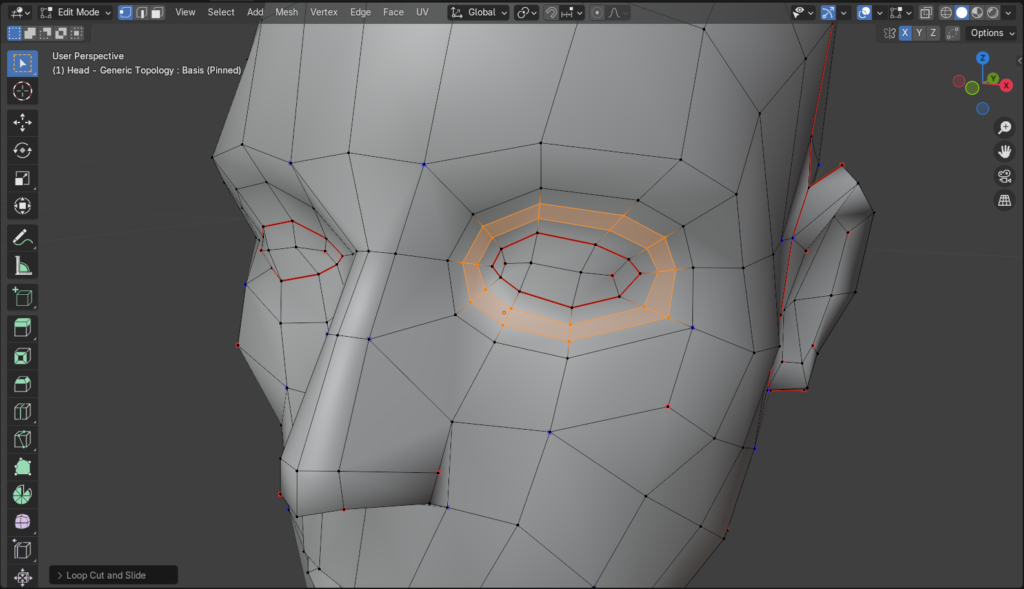Select the Knife tool
Screen dimensions: 1024x589
pyautogui.click(x=22, y=439)
